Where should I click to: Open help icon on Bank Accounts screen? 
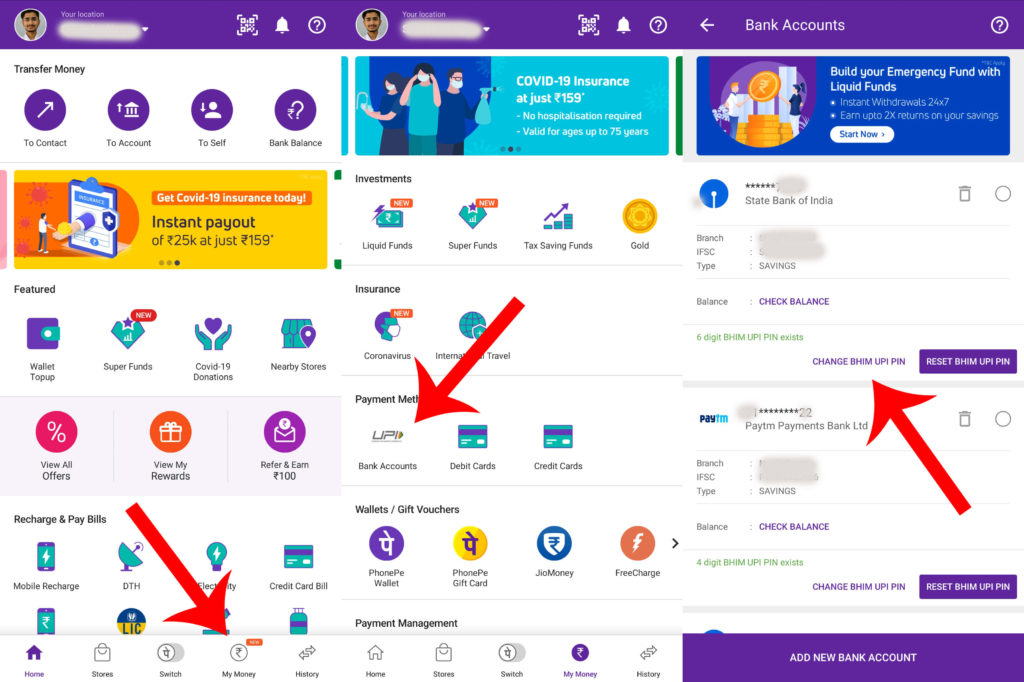click(999, 25)
